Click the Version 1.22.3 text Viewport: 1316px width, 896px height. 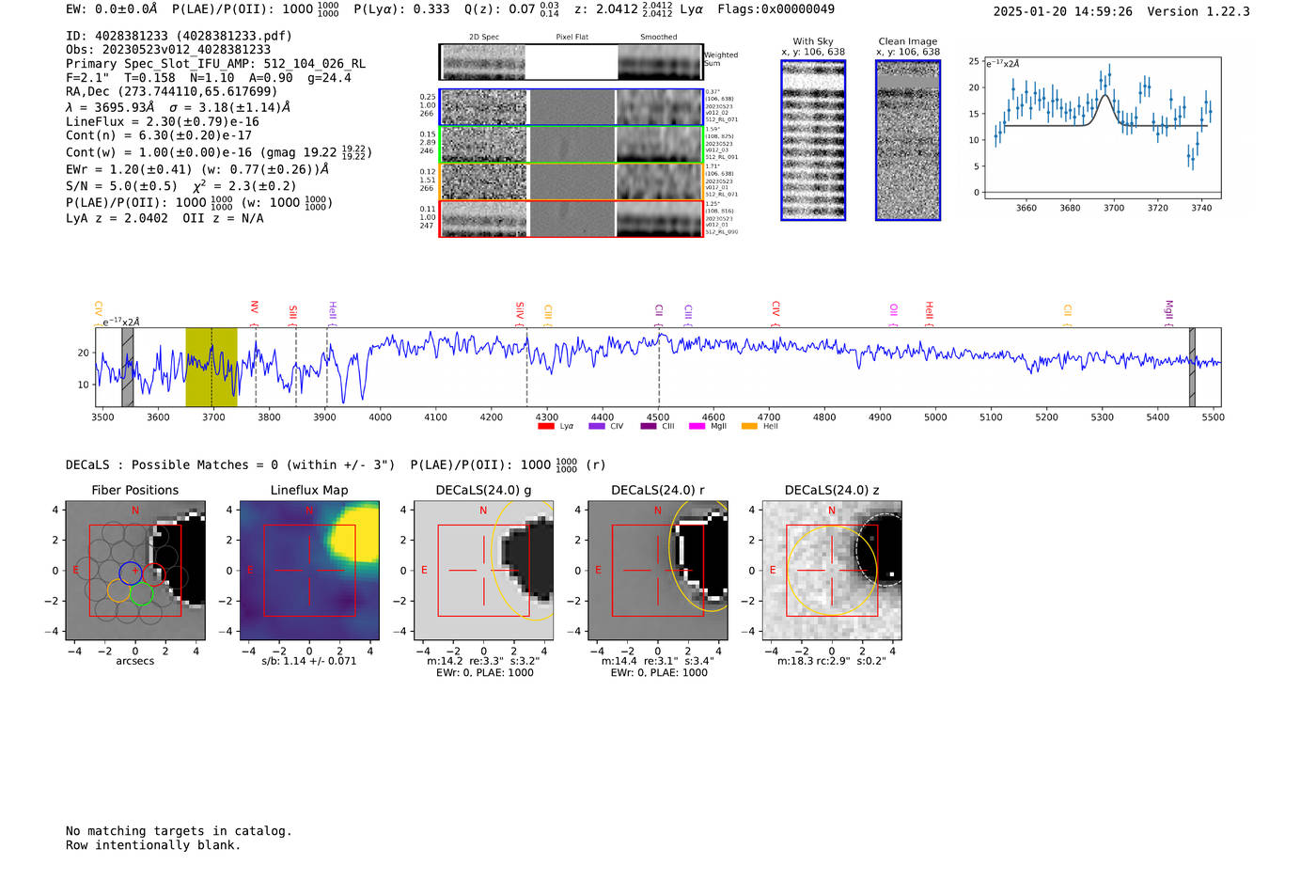click(x=1198, y=11)
